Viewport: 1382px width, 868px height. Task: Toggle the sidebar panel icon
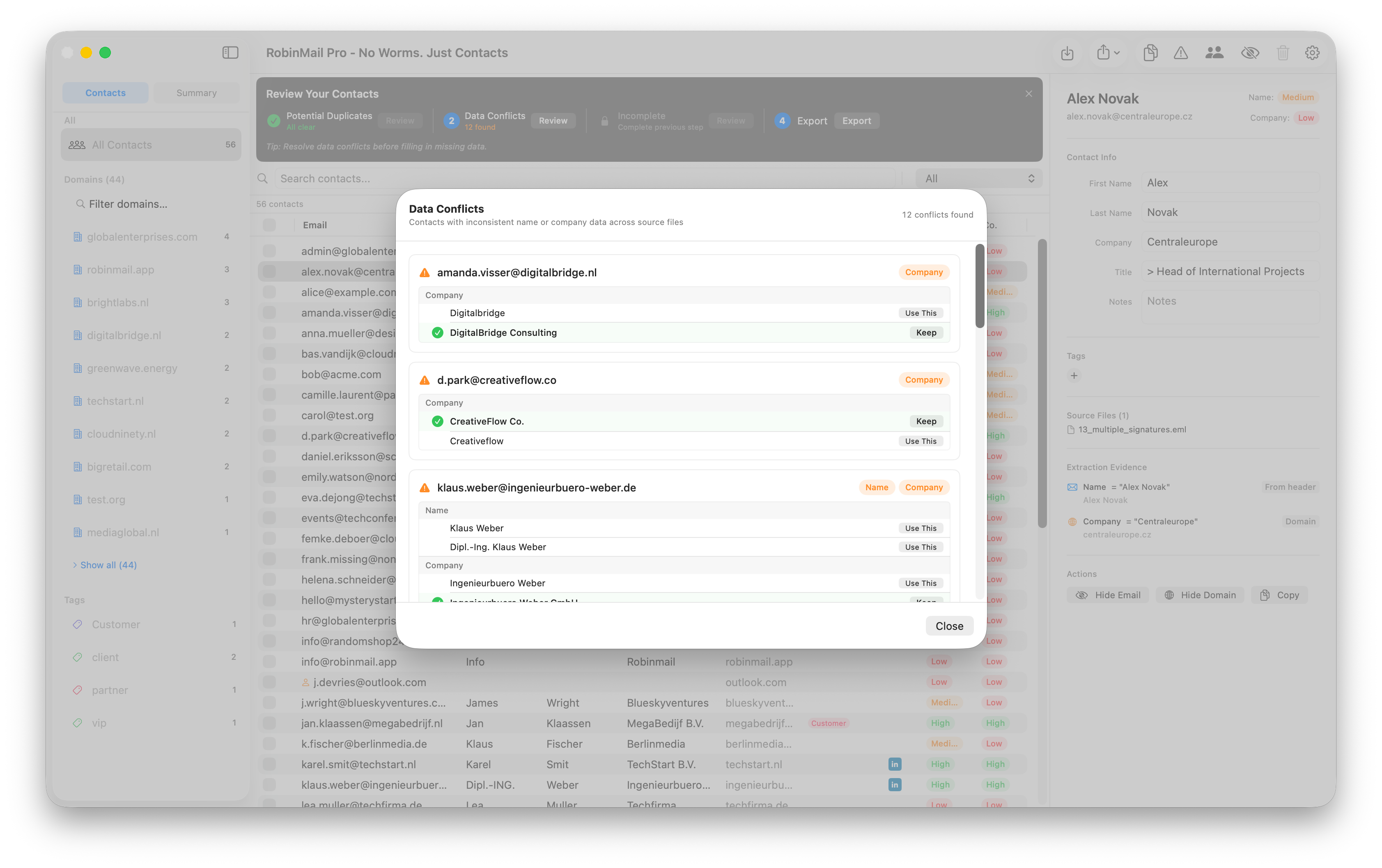pos(230,53)
